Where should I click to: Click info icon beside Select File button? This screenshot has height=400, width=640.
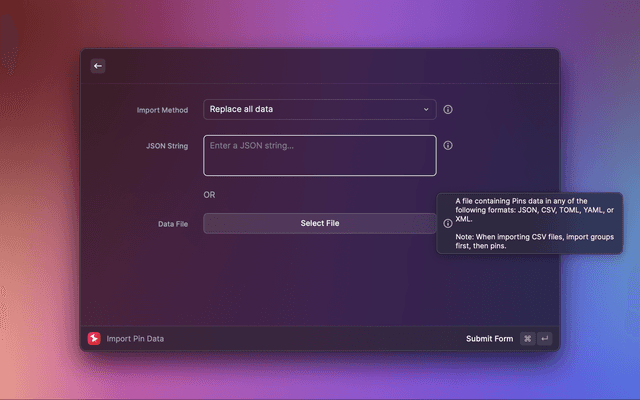tap(447, 223)
